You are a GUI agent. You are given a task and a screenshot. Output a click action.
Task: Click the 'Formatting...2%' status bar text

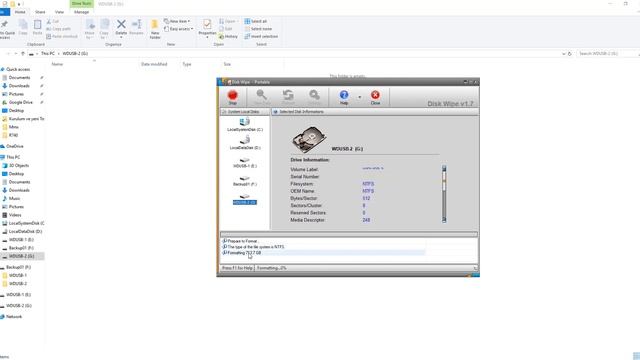click(272, 268)
